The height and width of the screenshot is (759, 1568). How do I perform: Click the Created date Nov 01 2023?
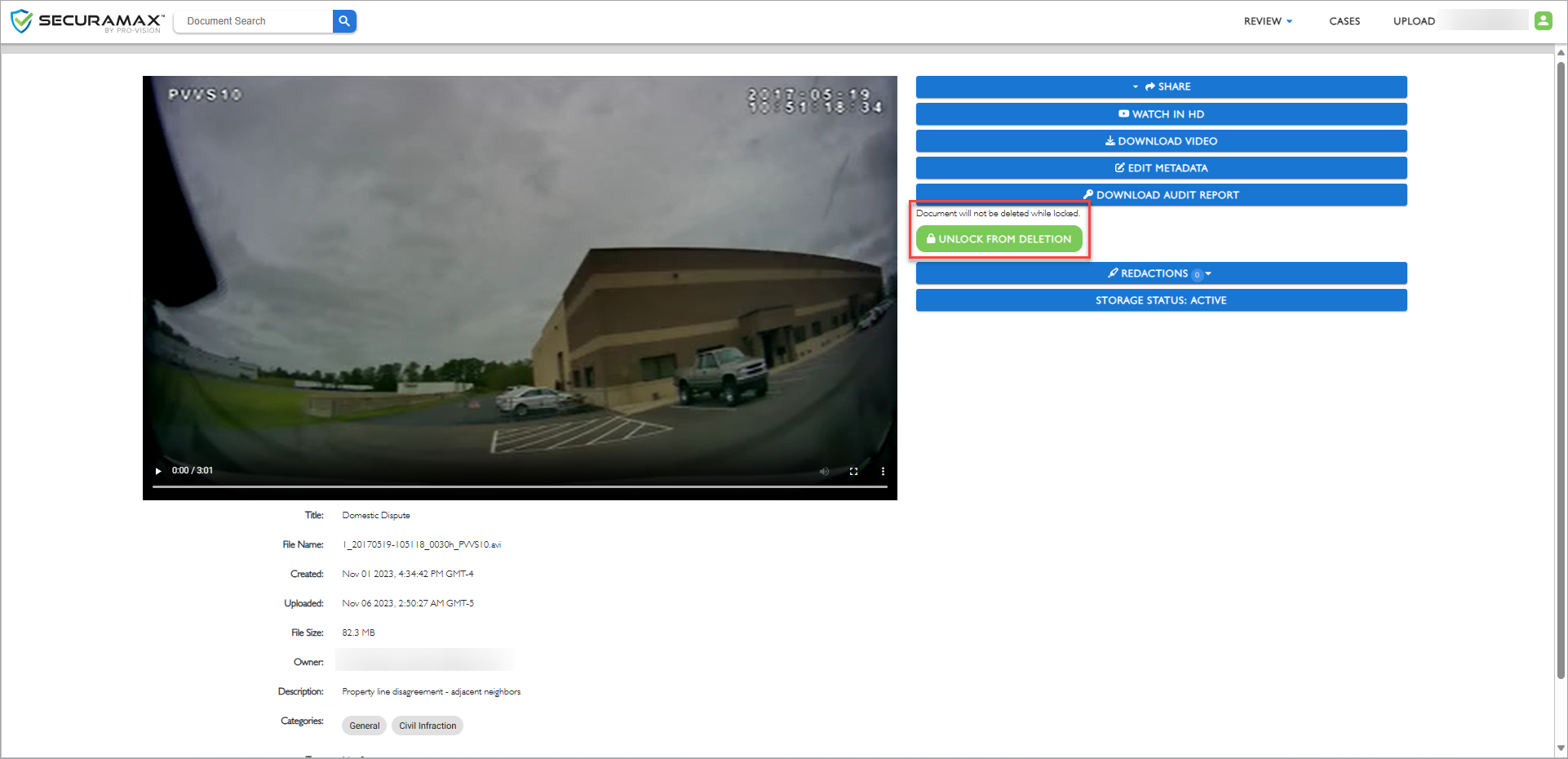point(408,574)
